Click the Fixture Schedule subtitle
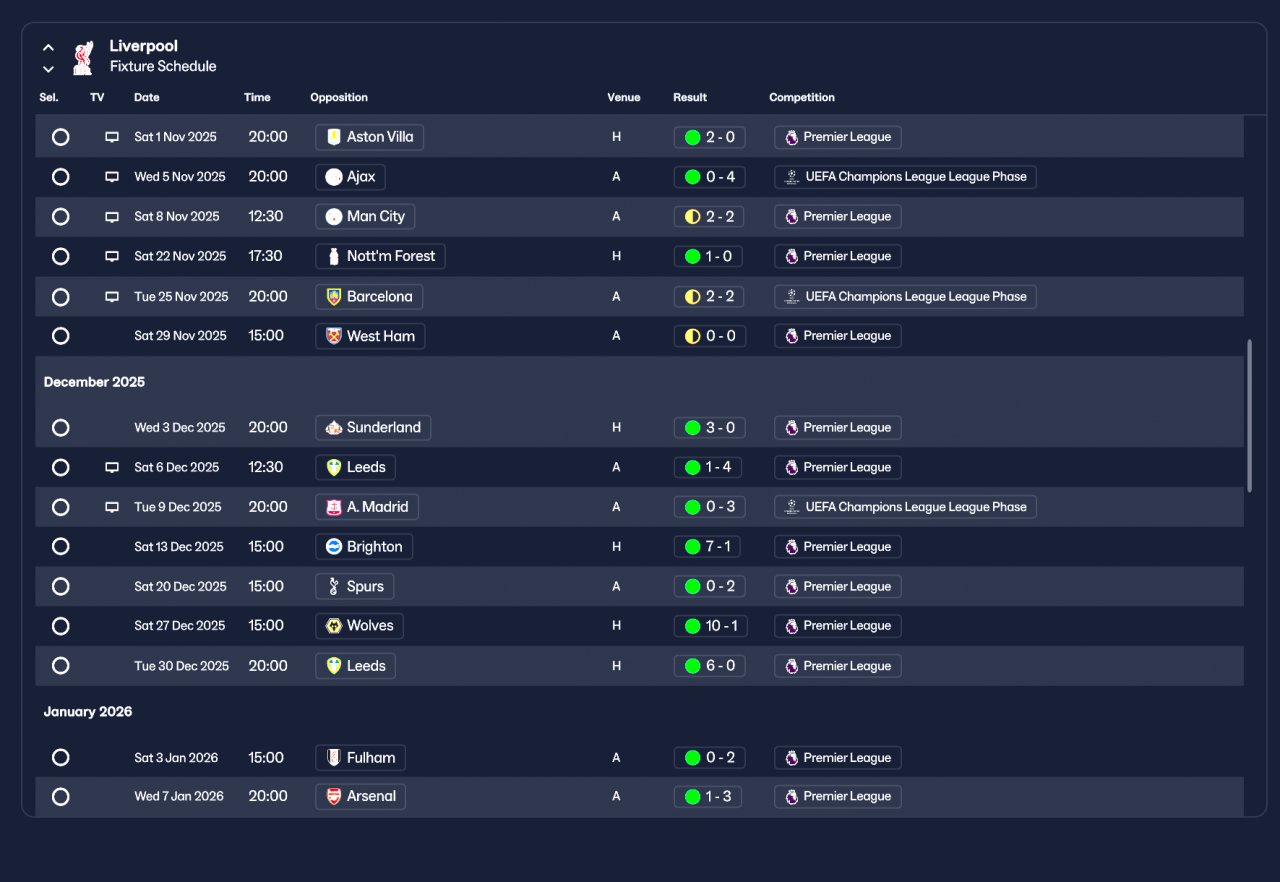 pyautogui.click(x=163, y=67)
